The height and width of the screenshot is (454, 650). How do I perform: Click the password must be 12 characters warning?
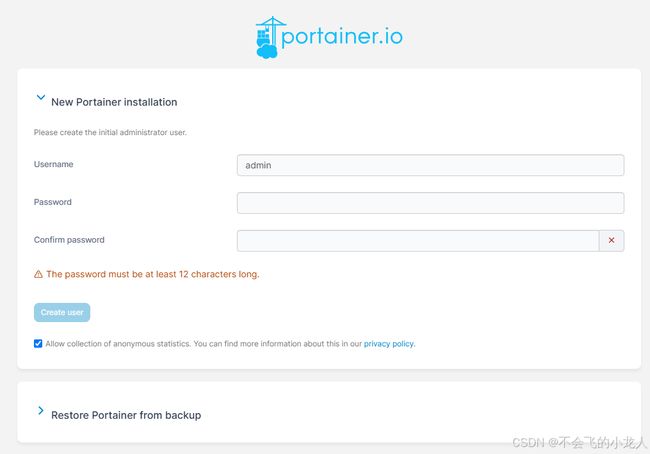tap(153, 274)
